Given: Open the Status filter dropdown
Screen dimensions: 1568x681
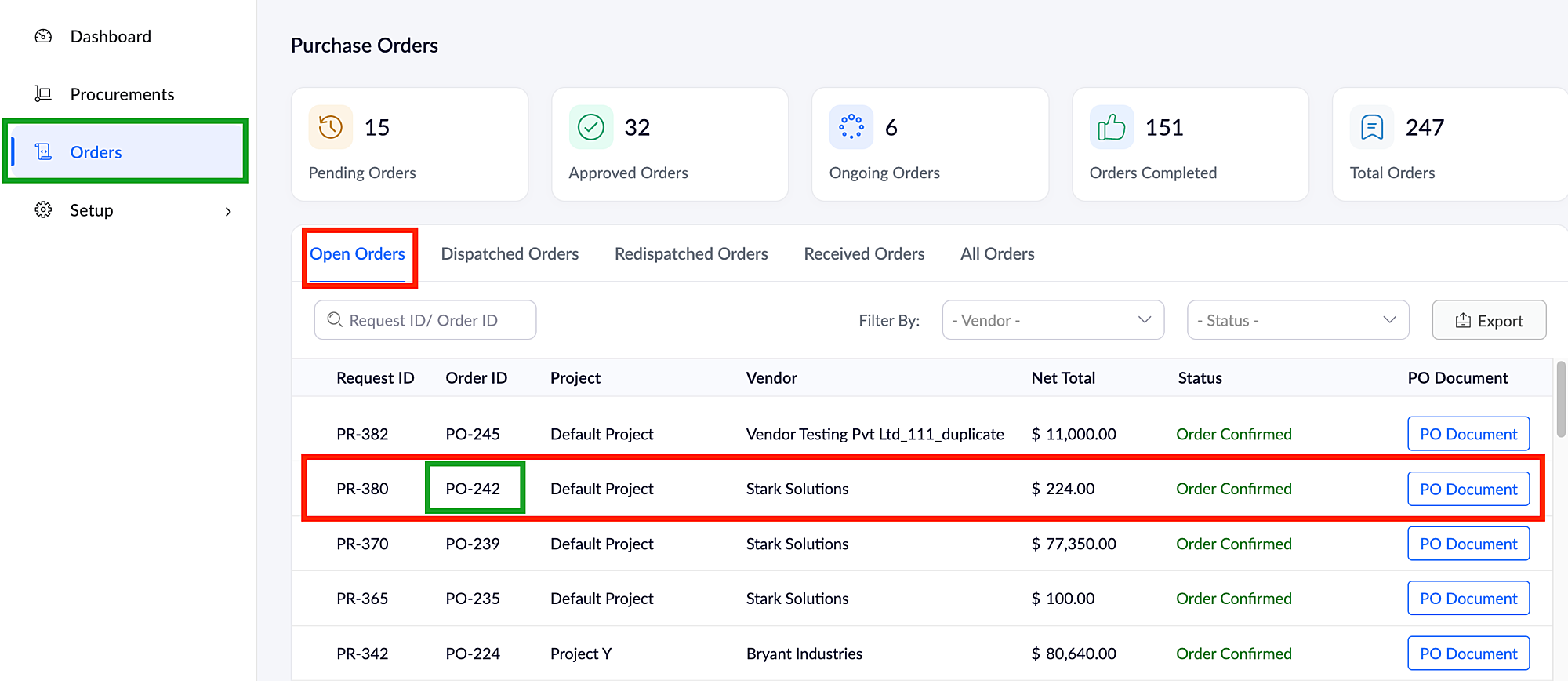Looking at the screenshot, I should (x=1298, y=320).
